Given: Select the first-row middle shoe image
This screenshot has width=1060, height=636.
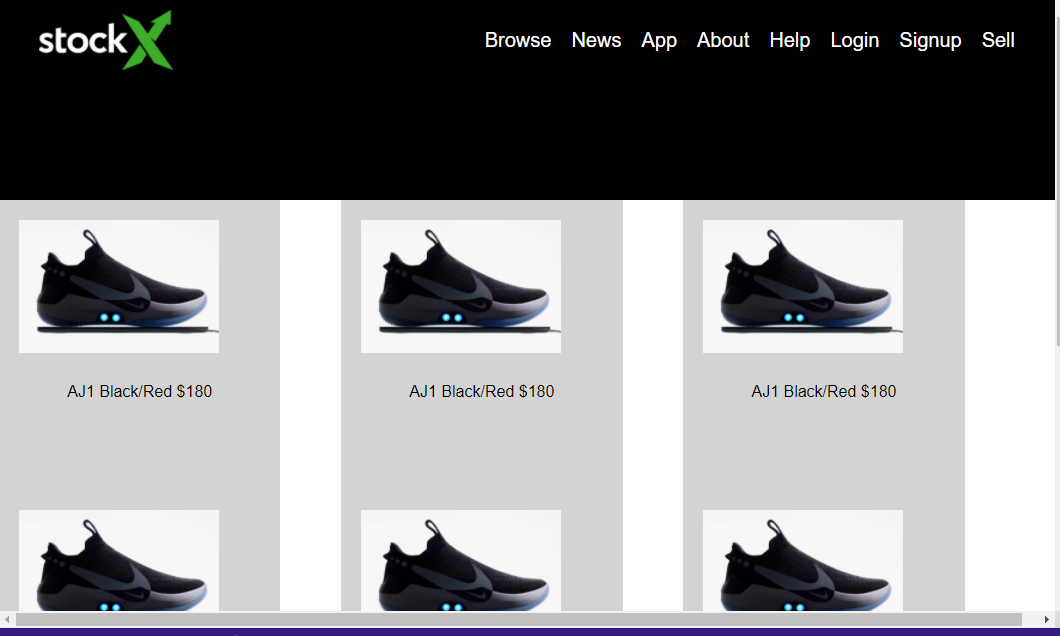Looking at the screenshot, I should tap(461, 286).
